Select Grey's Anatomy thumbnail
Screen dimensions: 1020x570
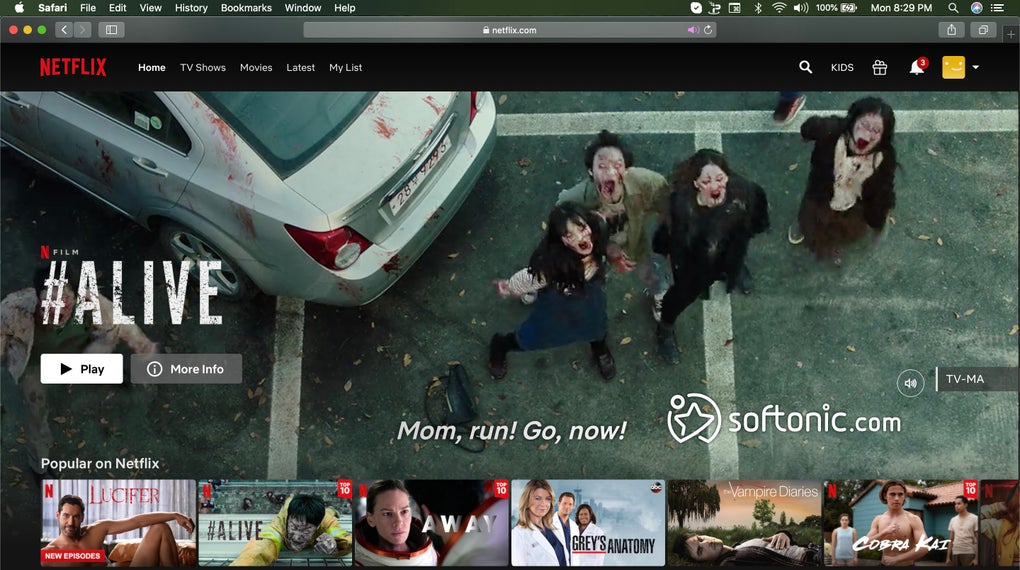[x=588, y=523]
